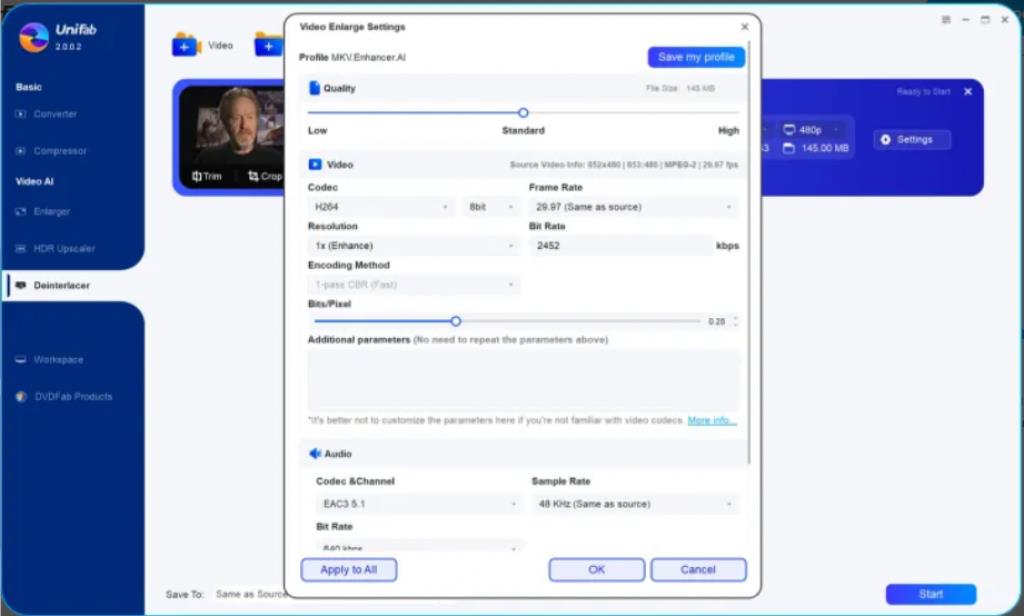Click the Bit Rate input field
Screen dimensions: 1024x616
click(x=619, y=246)
